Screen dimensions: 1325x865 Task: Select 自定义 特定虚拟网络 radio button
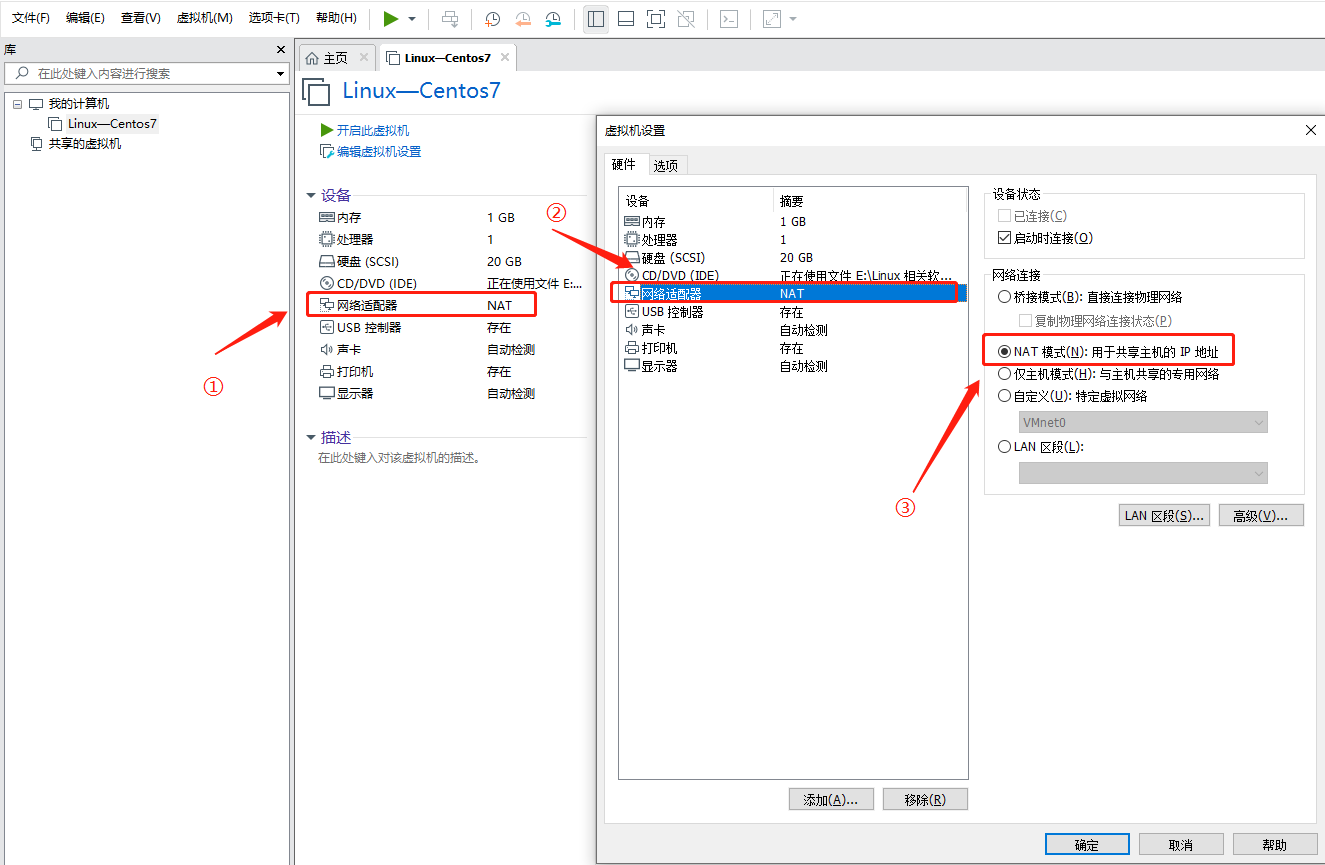coord(1005,396)
